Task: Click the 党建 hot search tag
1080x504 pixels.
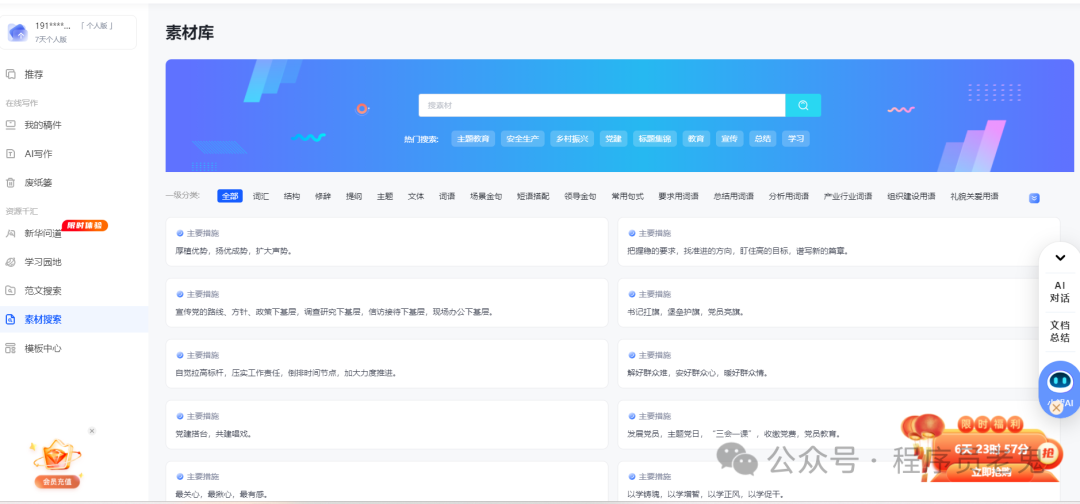Action: click(x=614, y=138)
